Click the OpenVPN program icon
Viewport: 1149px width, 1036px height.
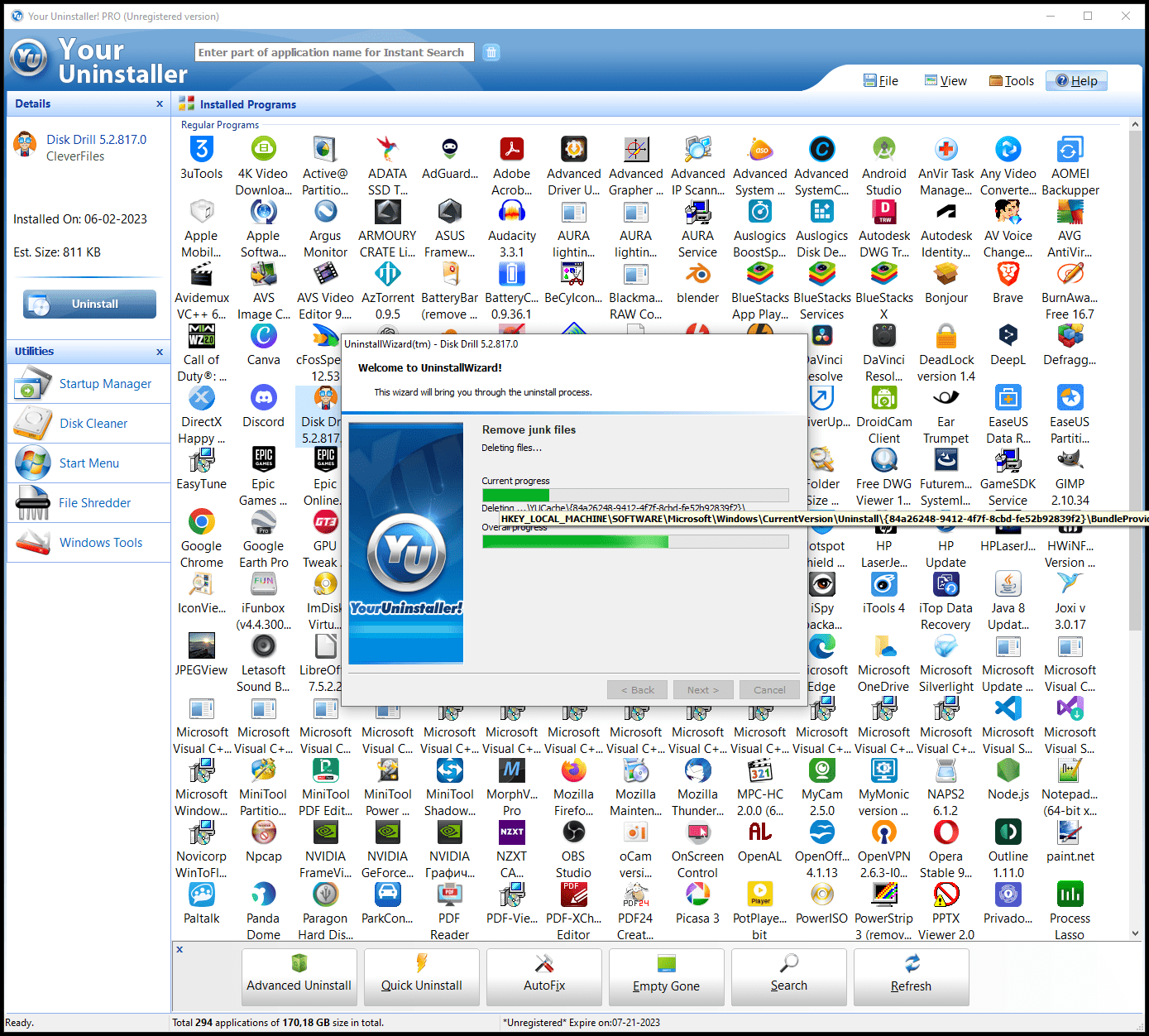click(x=883, y=832)
